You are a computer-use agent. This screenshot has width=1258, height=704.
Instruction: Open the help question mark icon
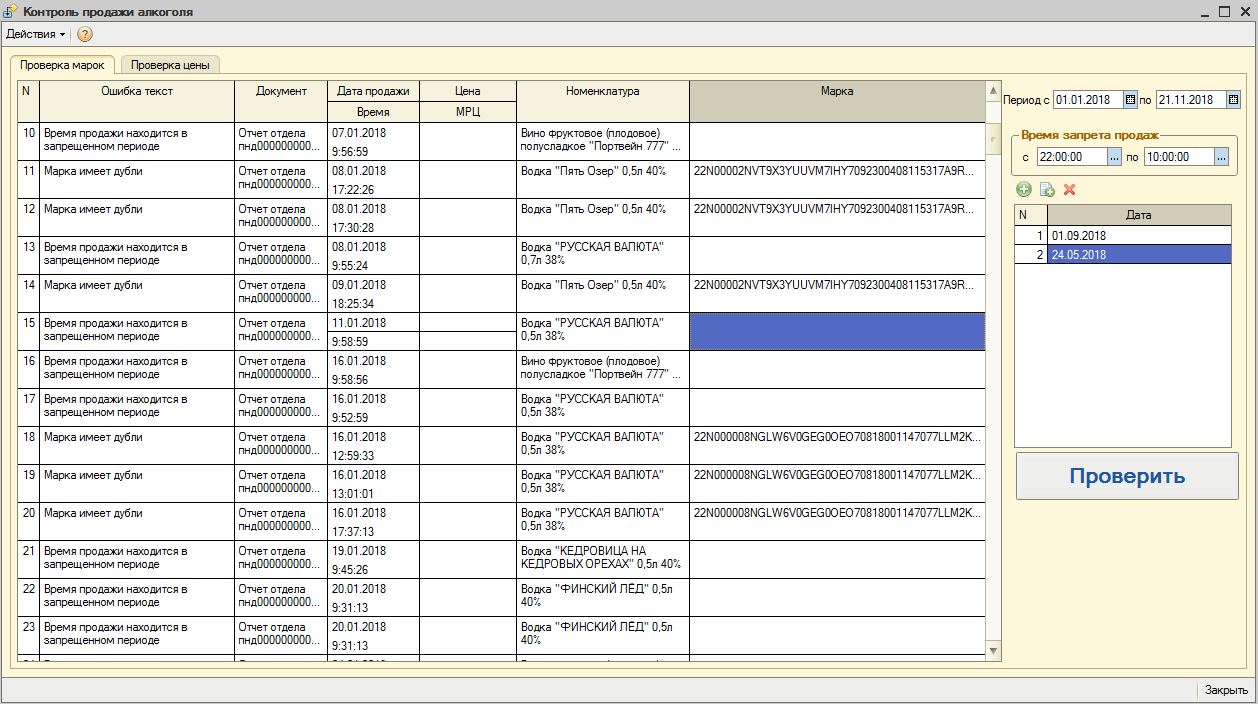pos(85,34)
